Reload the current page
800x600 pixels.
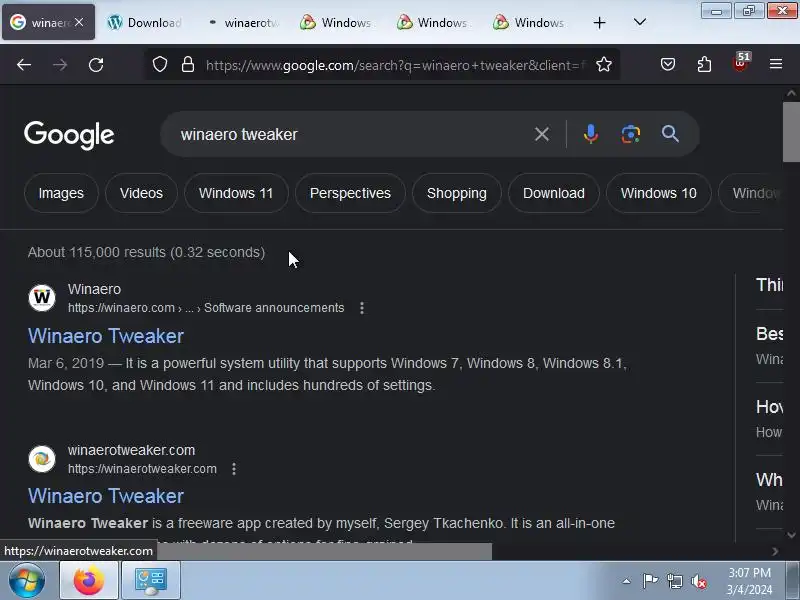(x=96, y=65)
